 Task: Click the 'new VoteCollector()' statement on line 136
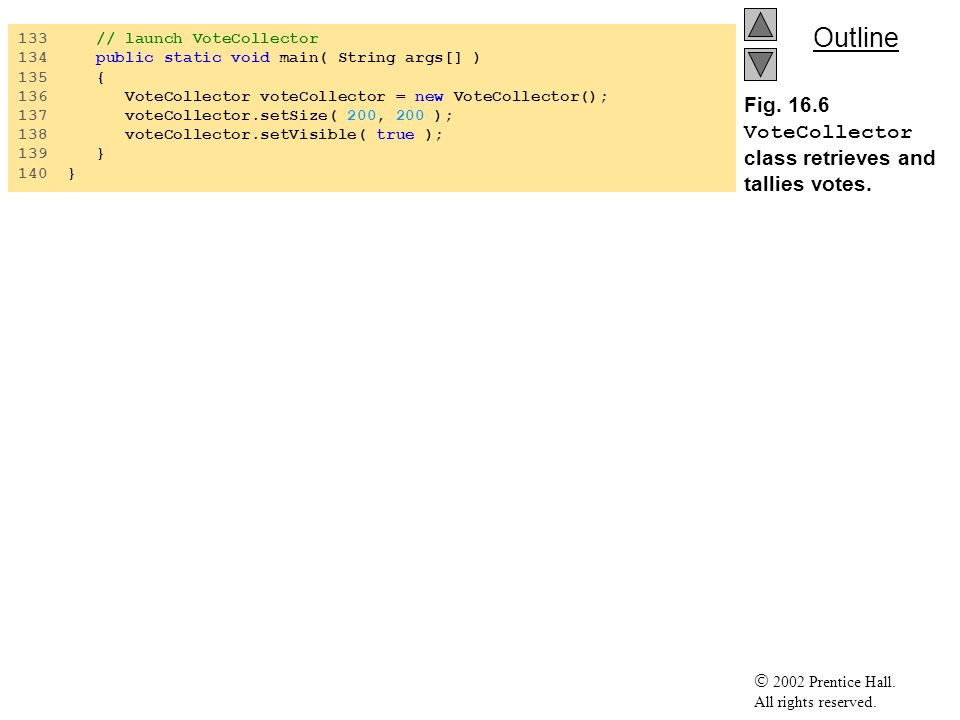tap(366, 97)
